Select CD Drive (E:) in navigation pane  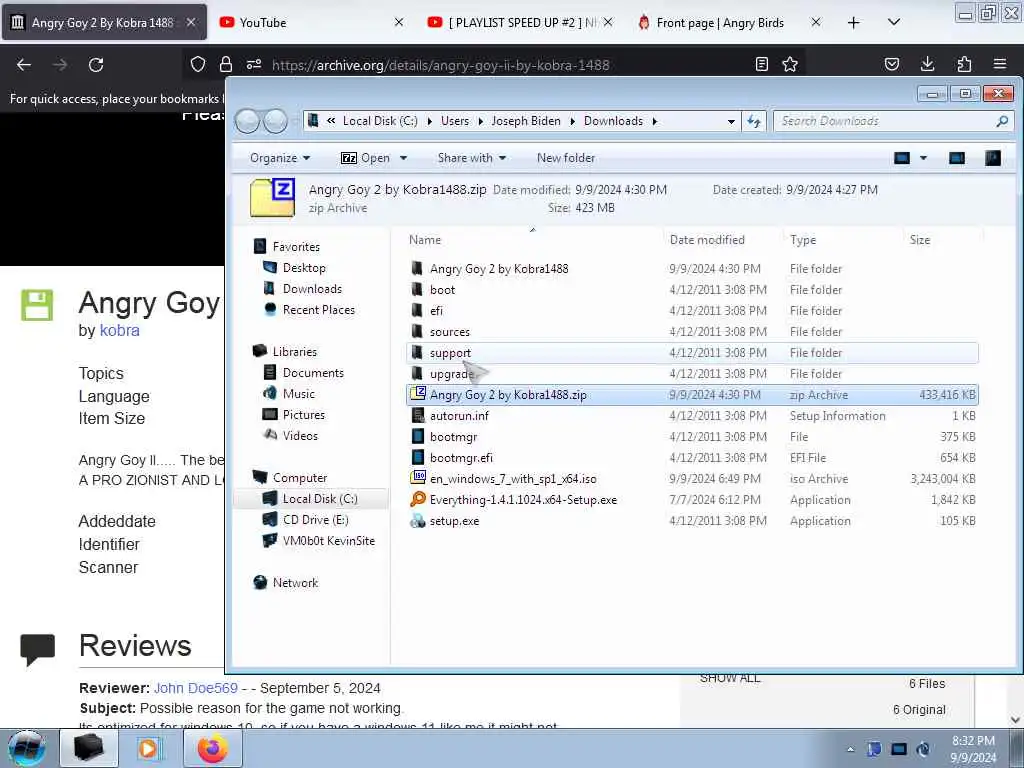[x=315, y=520]
